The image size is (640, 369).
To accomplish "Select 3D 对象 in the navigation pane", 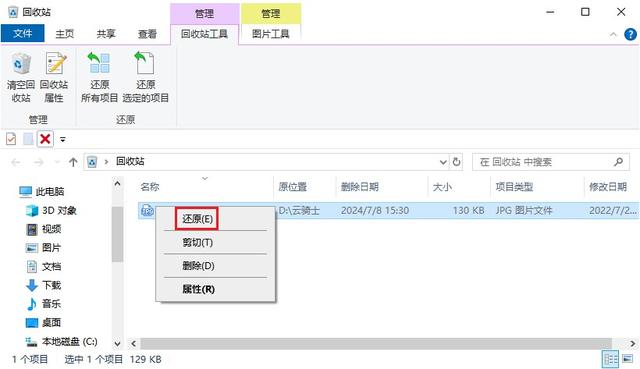I will 51,210.
